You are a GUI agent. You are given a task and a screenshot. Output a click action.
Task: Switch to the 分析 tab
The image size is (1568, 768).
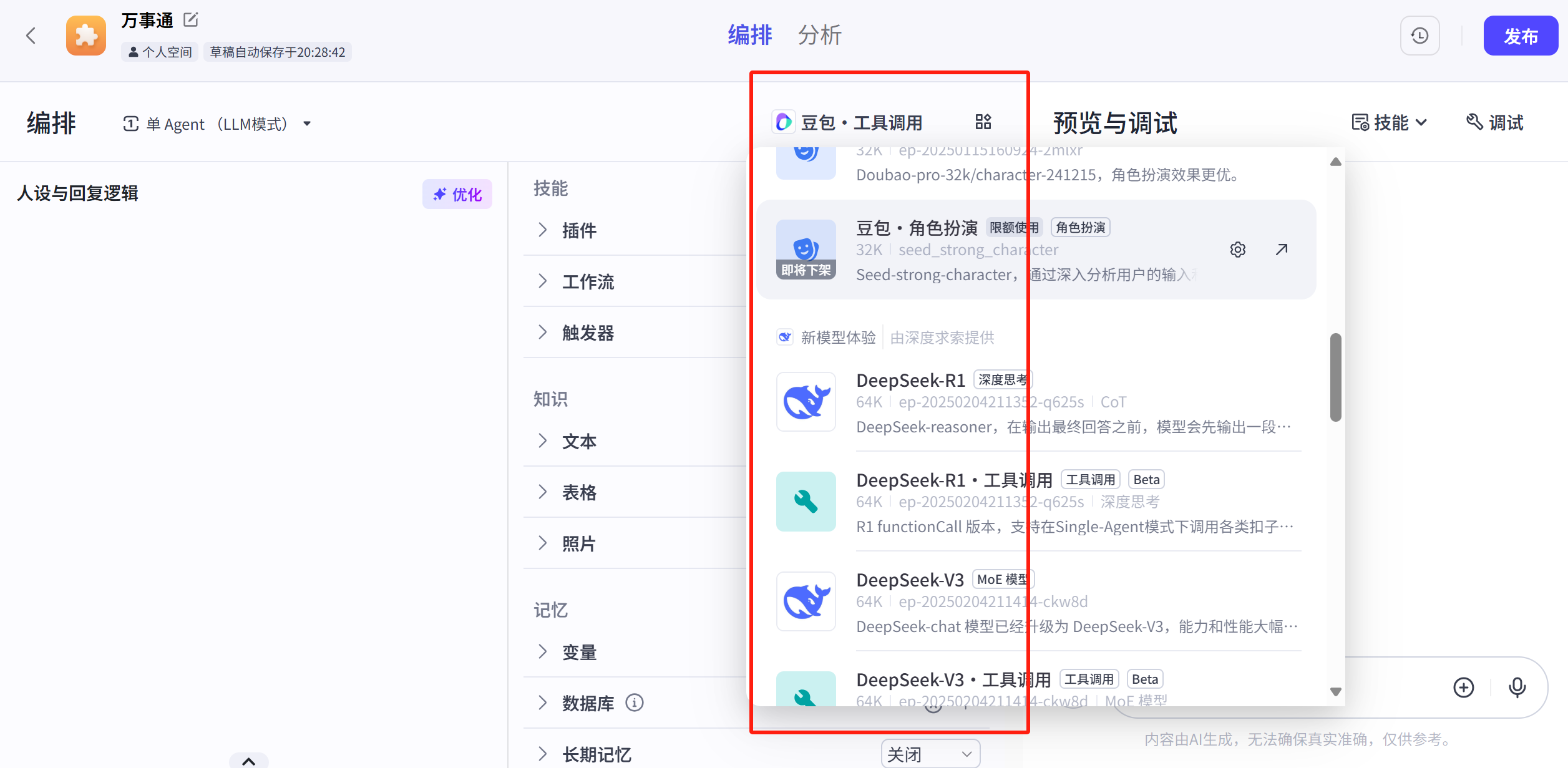pyautogui.click(x=819, y=36)
